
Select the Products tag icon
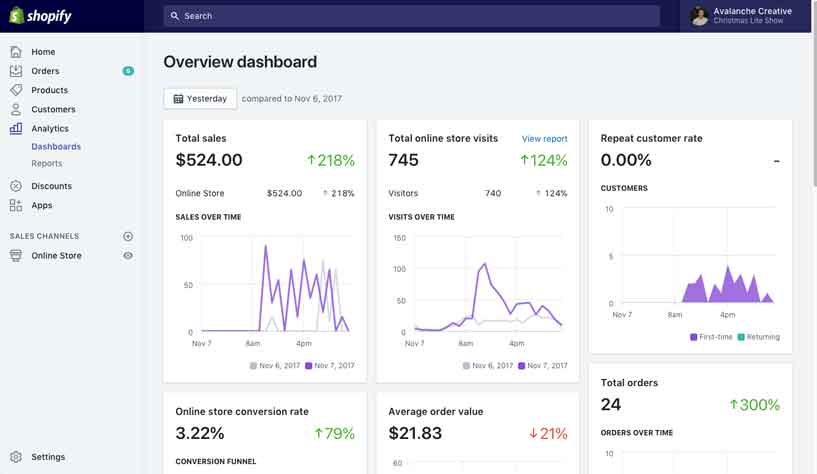tap(16, 90)
